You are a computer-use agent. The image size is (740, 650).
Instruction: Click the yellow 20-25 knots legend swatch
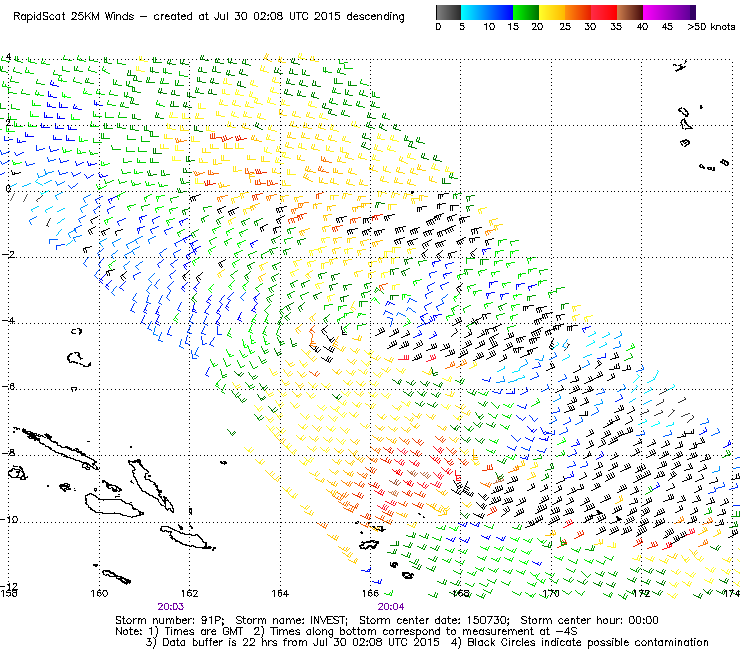[552, 12]
